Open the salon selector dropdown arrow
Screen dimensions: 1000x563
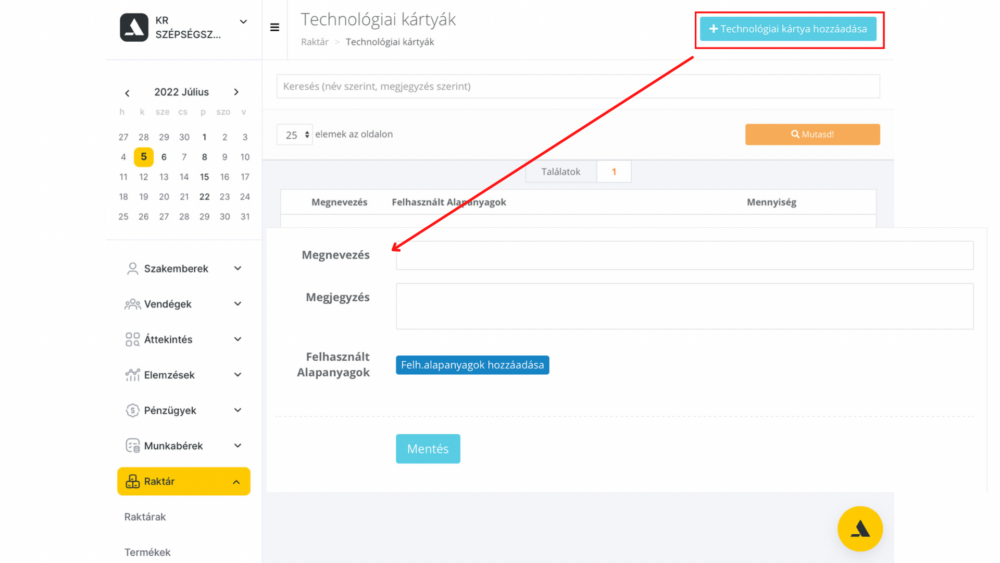243,22
